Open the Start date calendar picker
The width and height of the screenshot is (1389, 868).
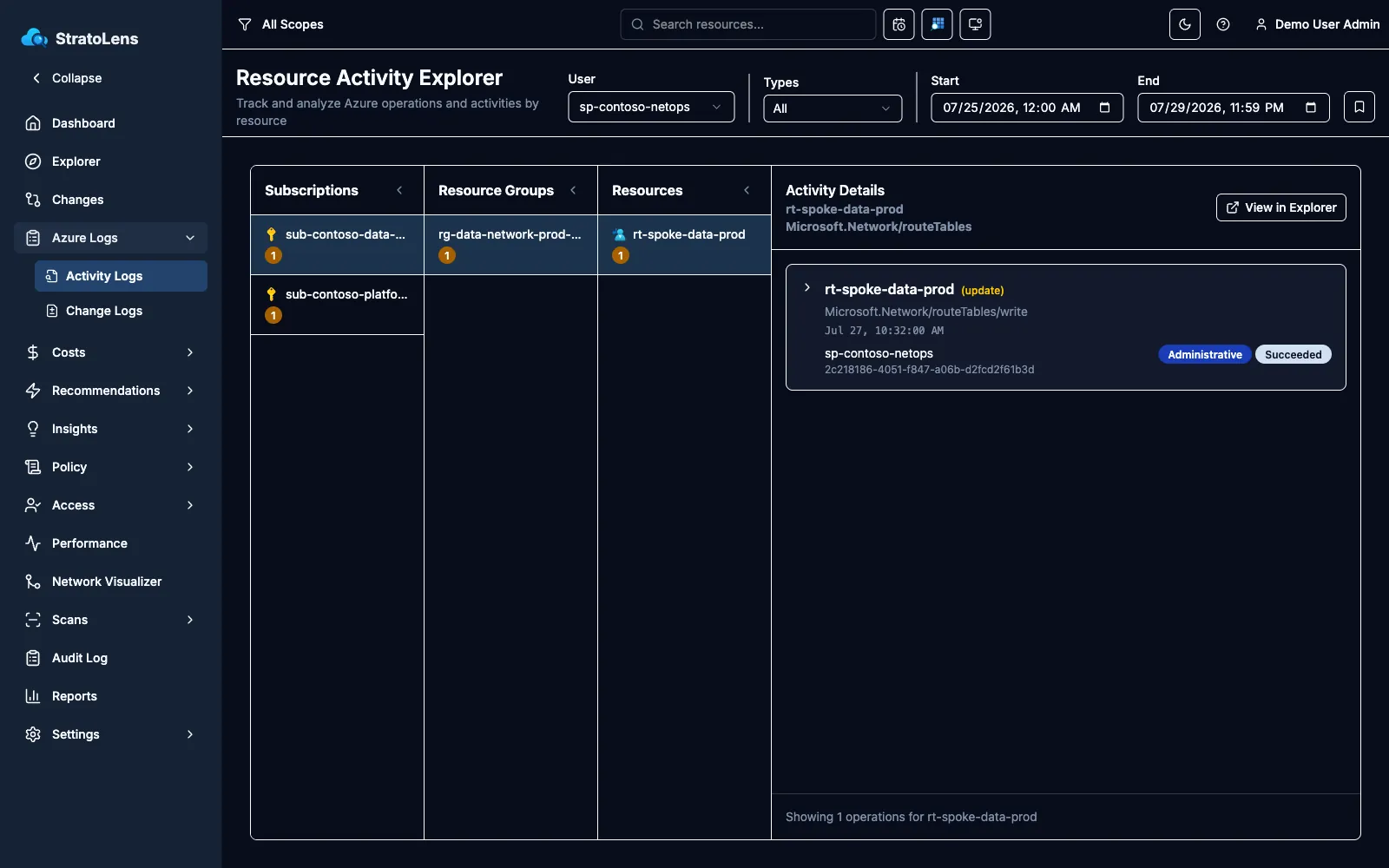[1104, 108]
